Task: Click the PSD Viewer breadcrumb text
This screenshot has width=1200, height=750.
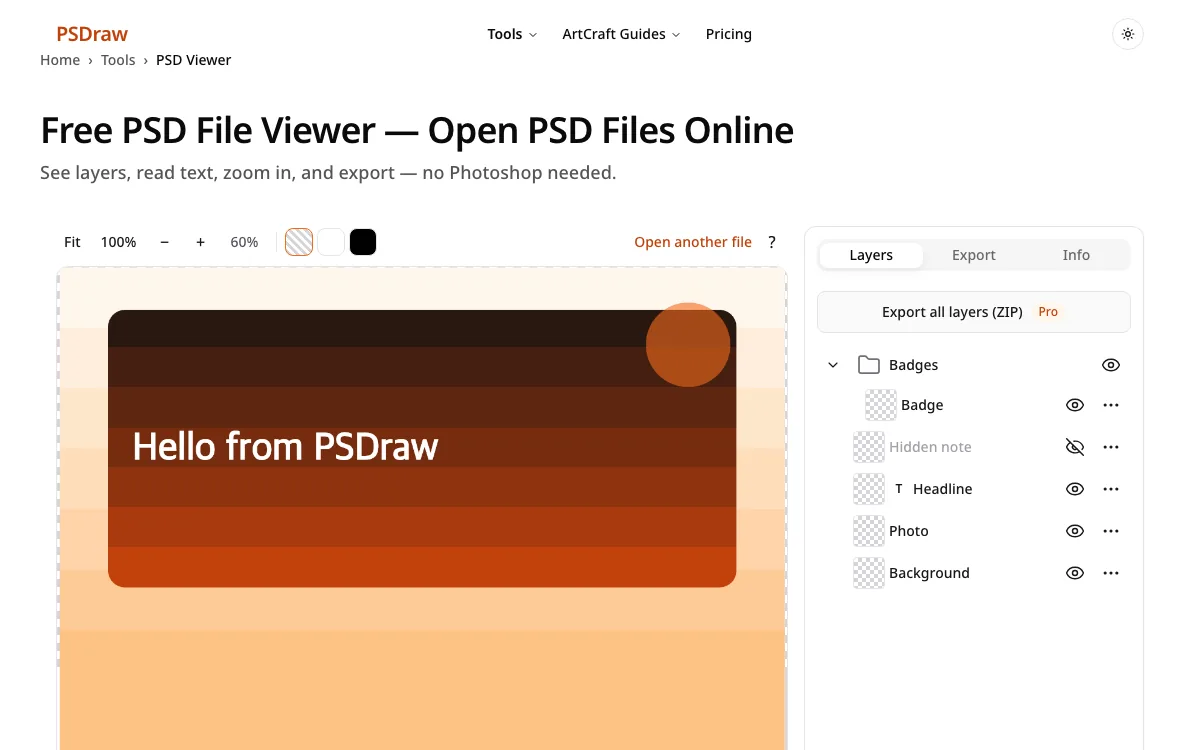Action: point(194,60)
